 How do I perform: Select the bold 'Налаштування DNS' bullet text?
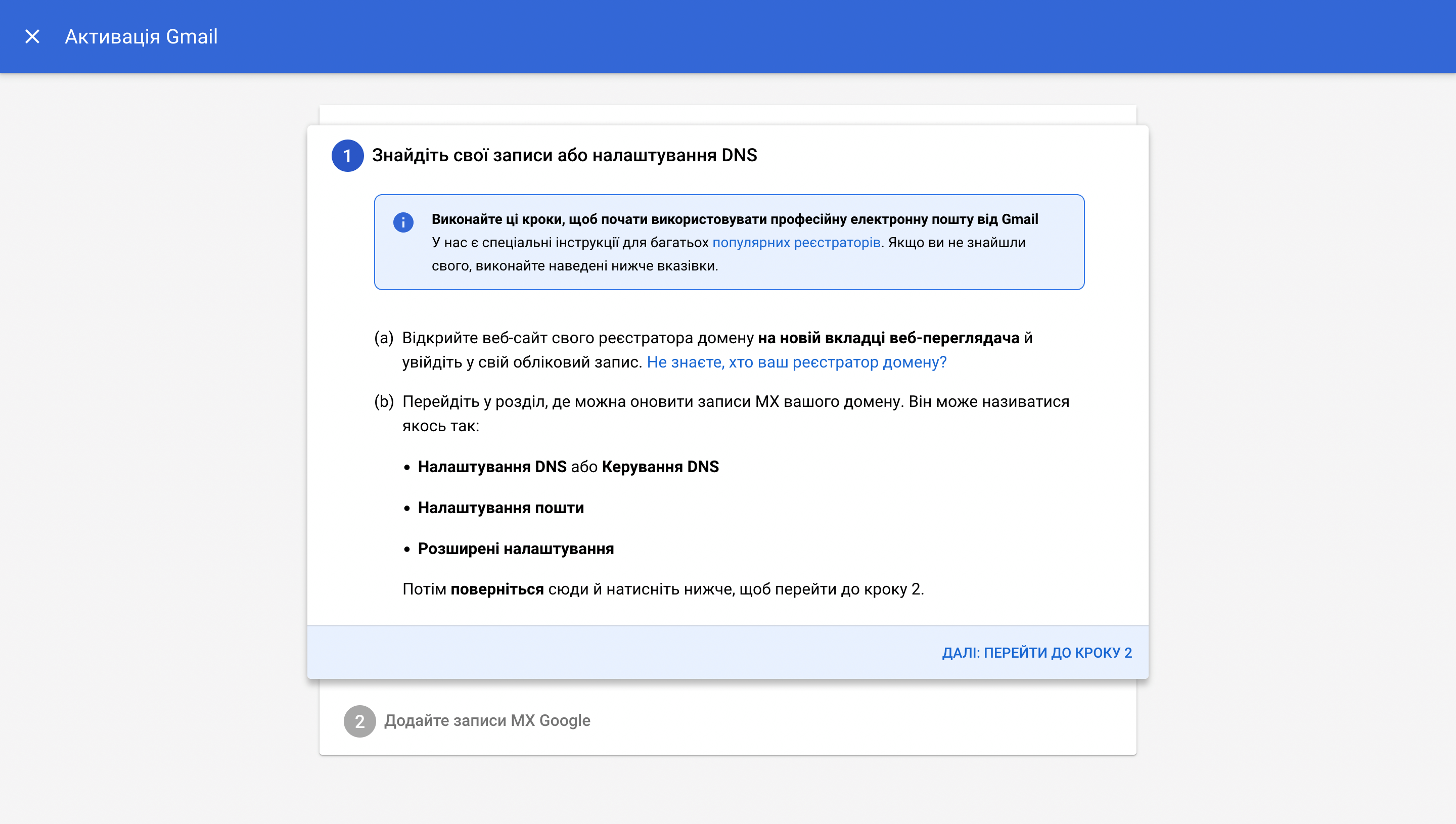492,467
